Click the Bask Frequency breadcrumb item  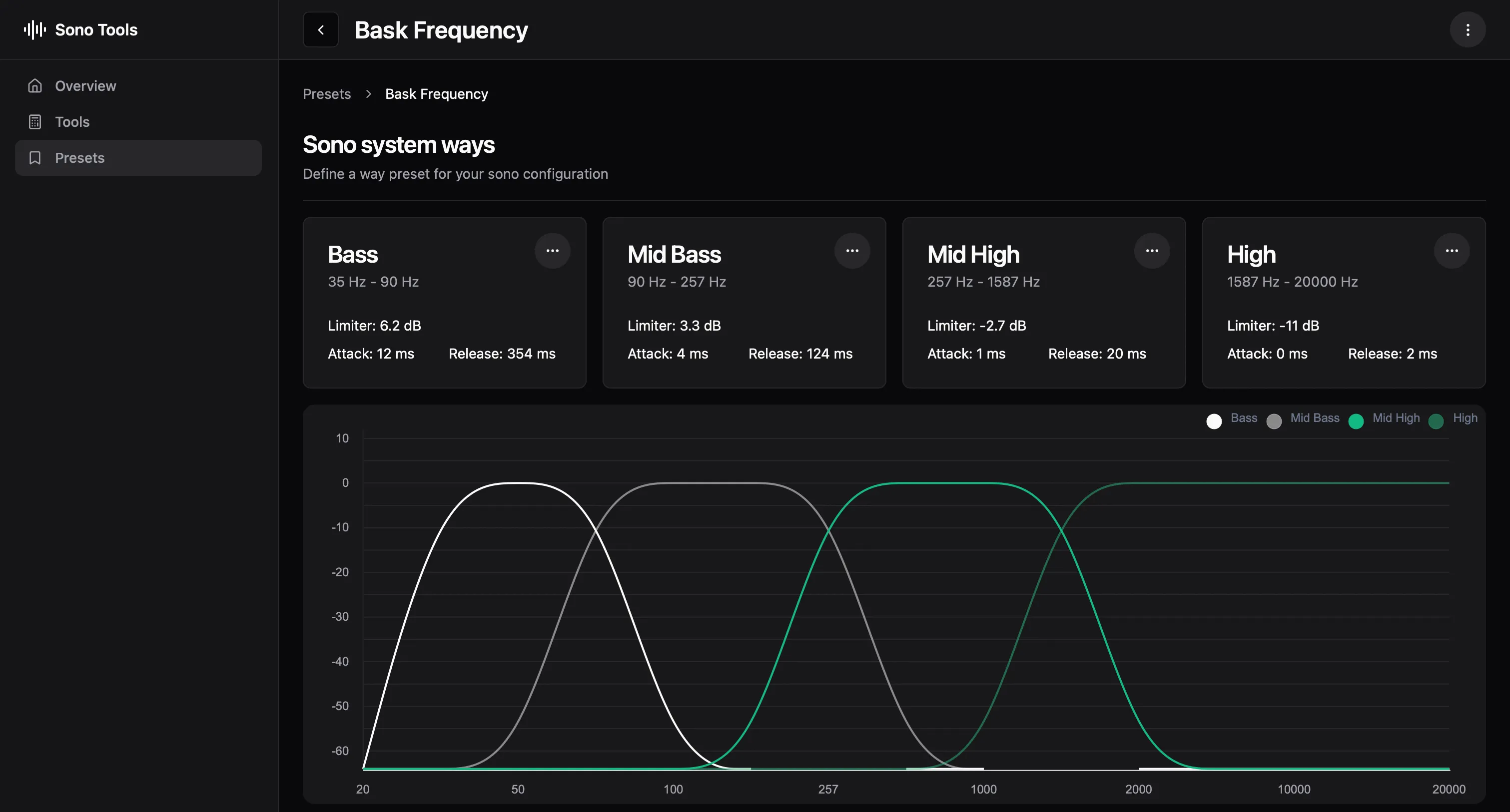[437, 94]
